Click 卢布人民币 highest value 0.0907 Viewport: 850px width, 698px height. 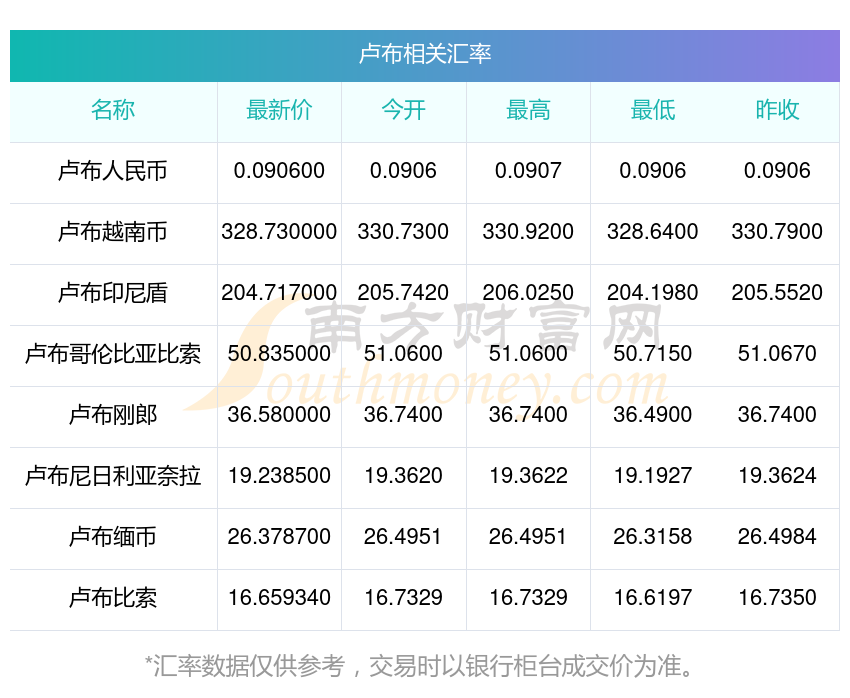[528, 171]
